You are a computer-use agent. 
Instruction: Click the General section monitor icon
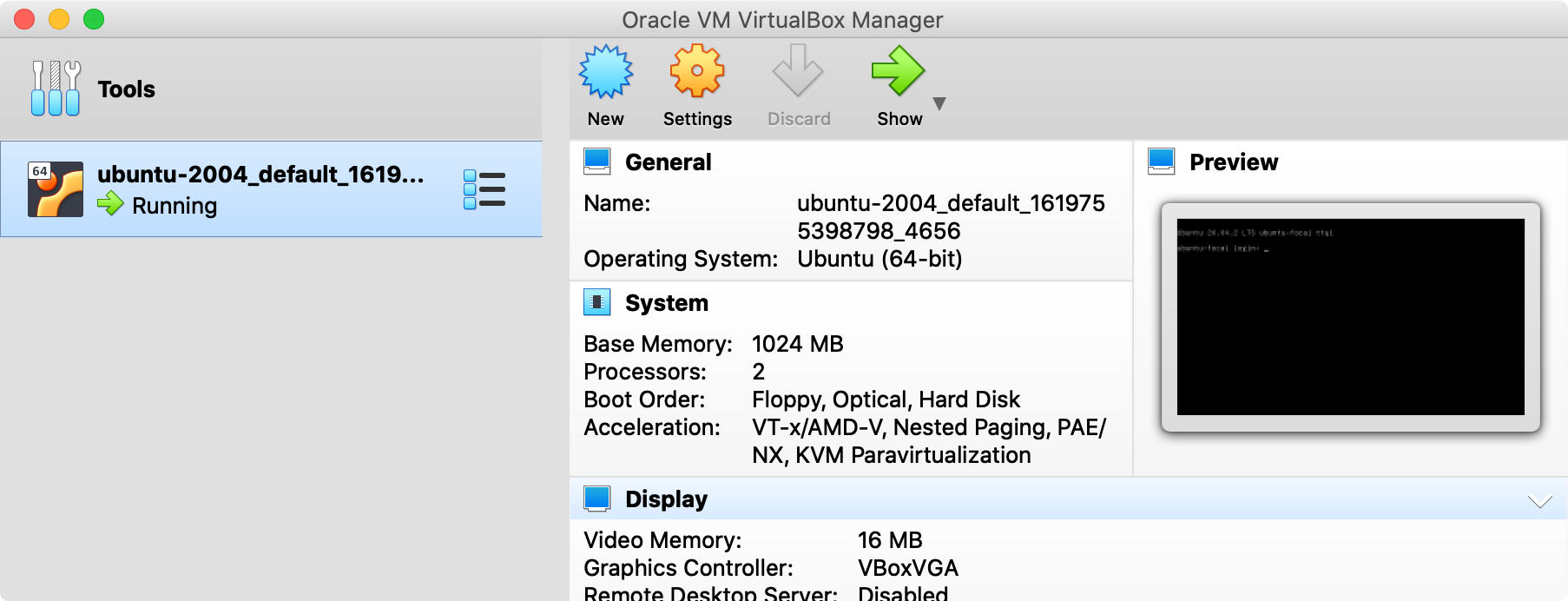click(597, 162)
